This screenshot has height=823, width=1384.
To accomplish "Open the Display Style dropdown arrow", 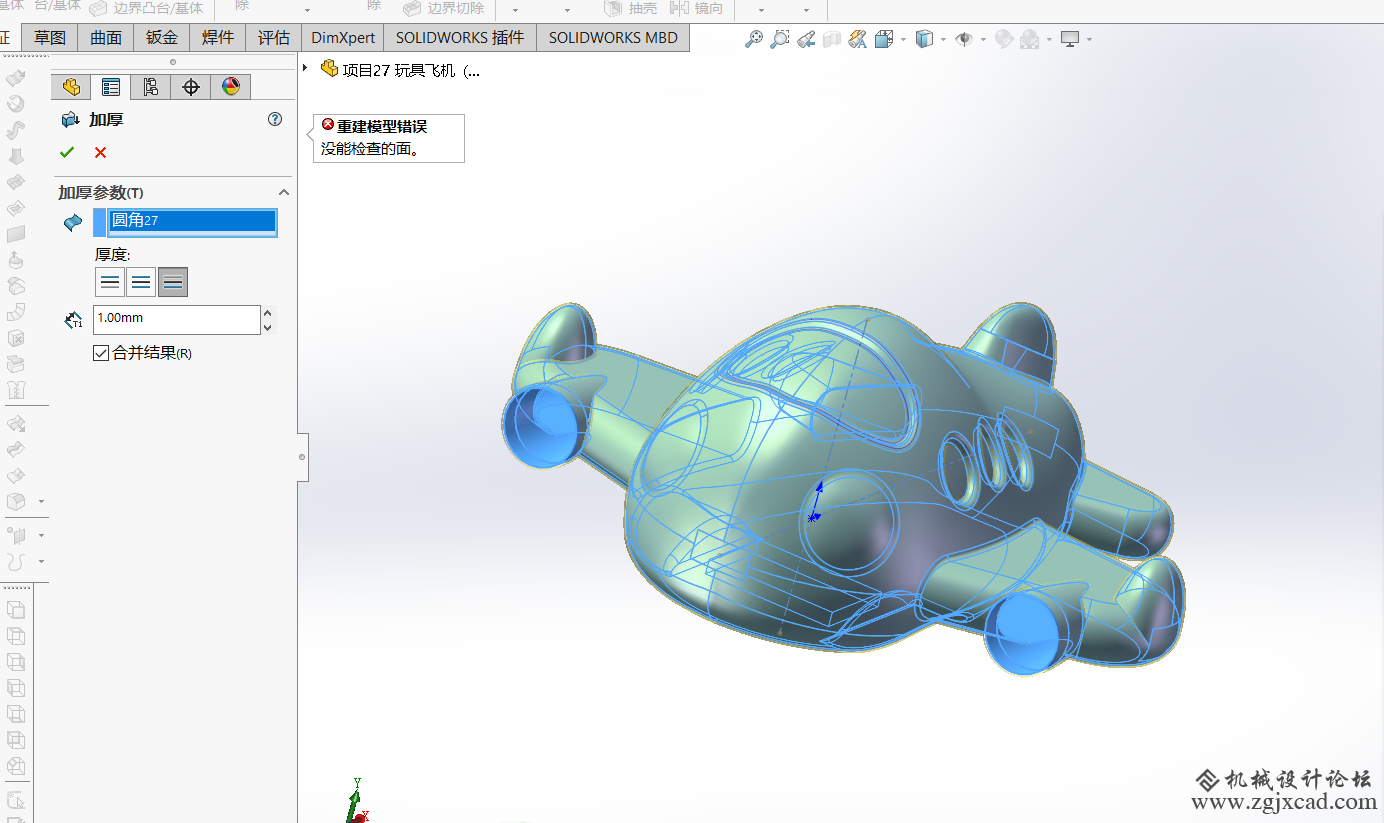I will 943,40.
